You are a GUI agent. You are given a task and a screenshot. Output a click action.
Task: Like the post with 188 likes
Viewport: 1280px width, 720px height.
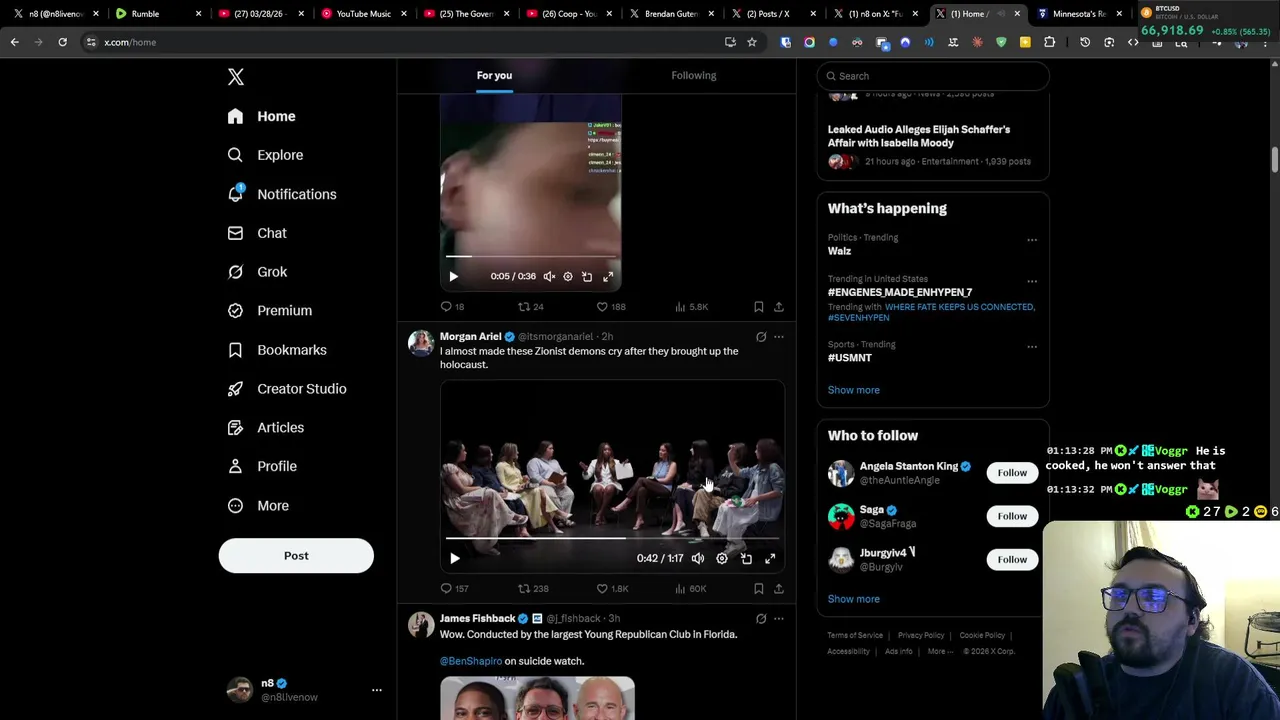point(611,307)
